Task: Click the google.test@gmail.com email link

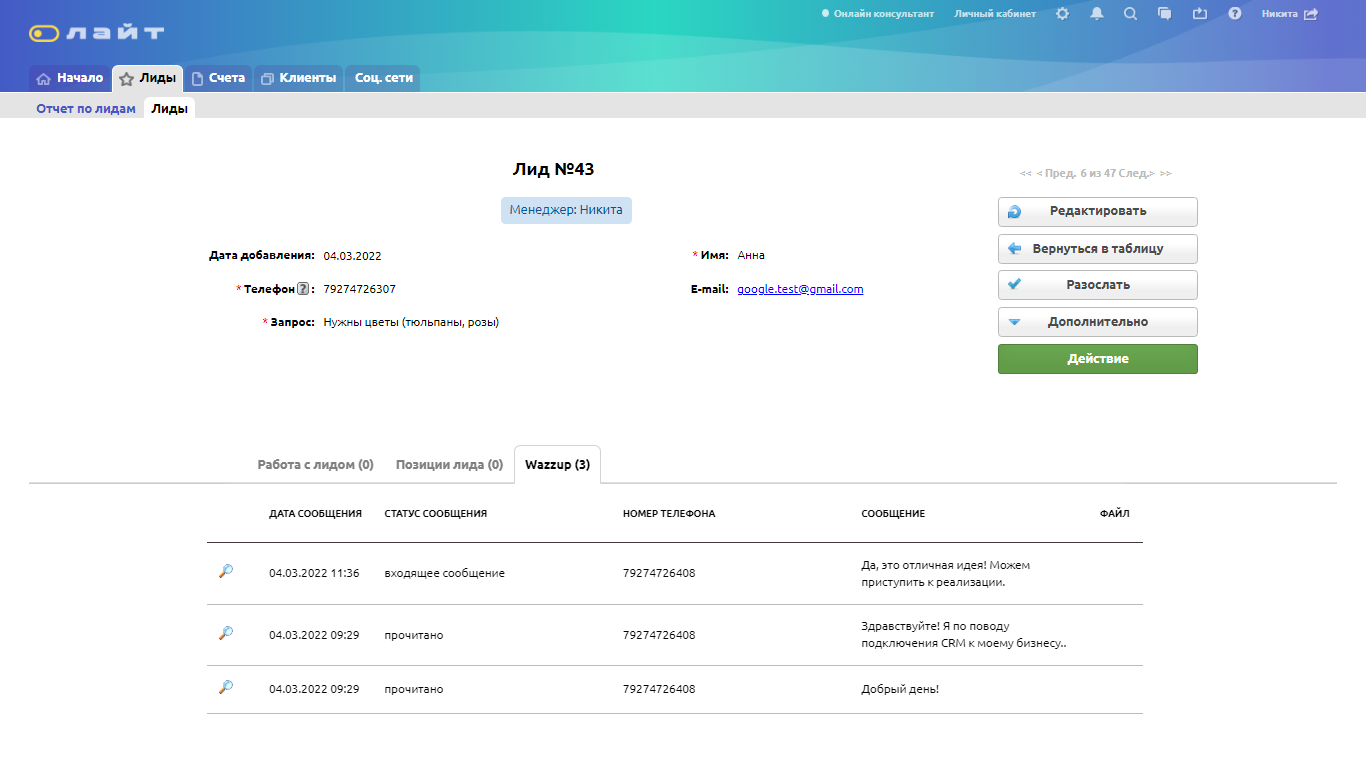Action: [800, 289]
